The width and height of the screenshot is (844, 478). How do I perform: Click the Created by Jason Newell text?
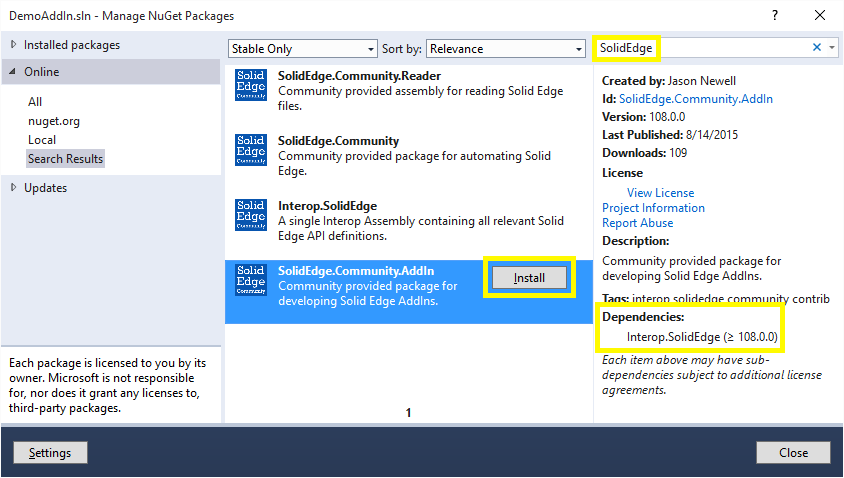(669, 81)
